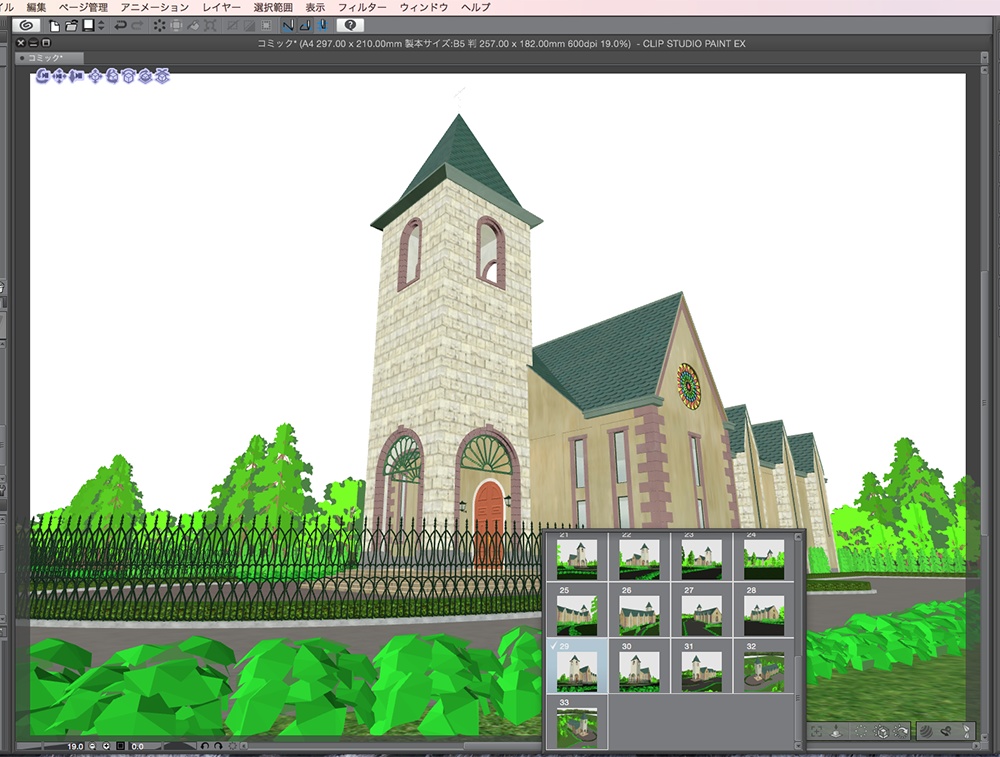Choose camera angle preset 32

[763, 670]
